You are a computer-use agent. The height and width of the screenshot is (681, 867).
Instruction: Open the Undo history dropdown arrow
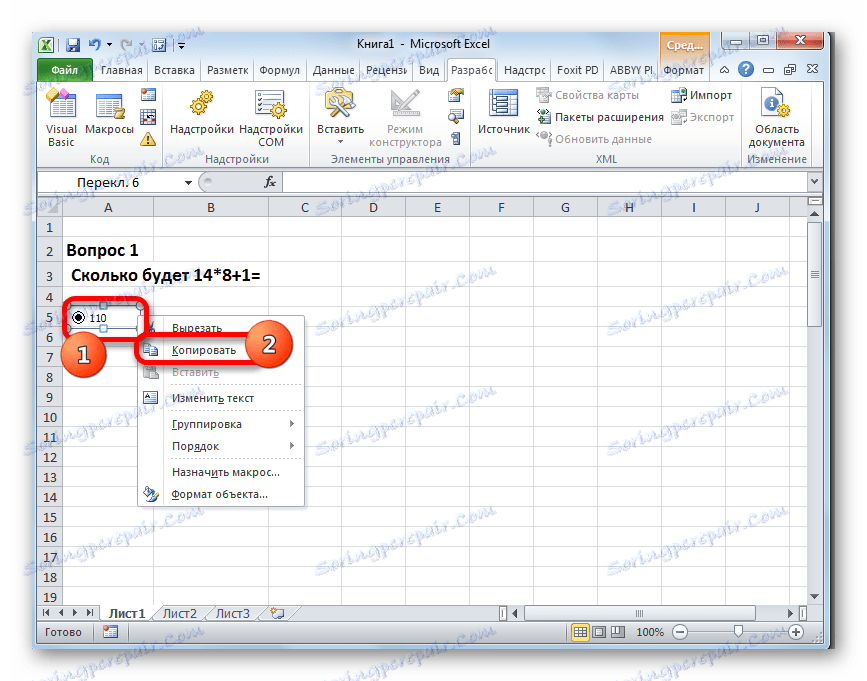pyautogui.click(x=109, y=45)
